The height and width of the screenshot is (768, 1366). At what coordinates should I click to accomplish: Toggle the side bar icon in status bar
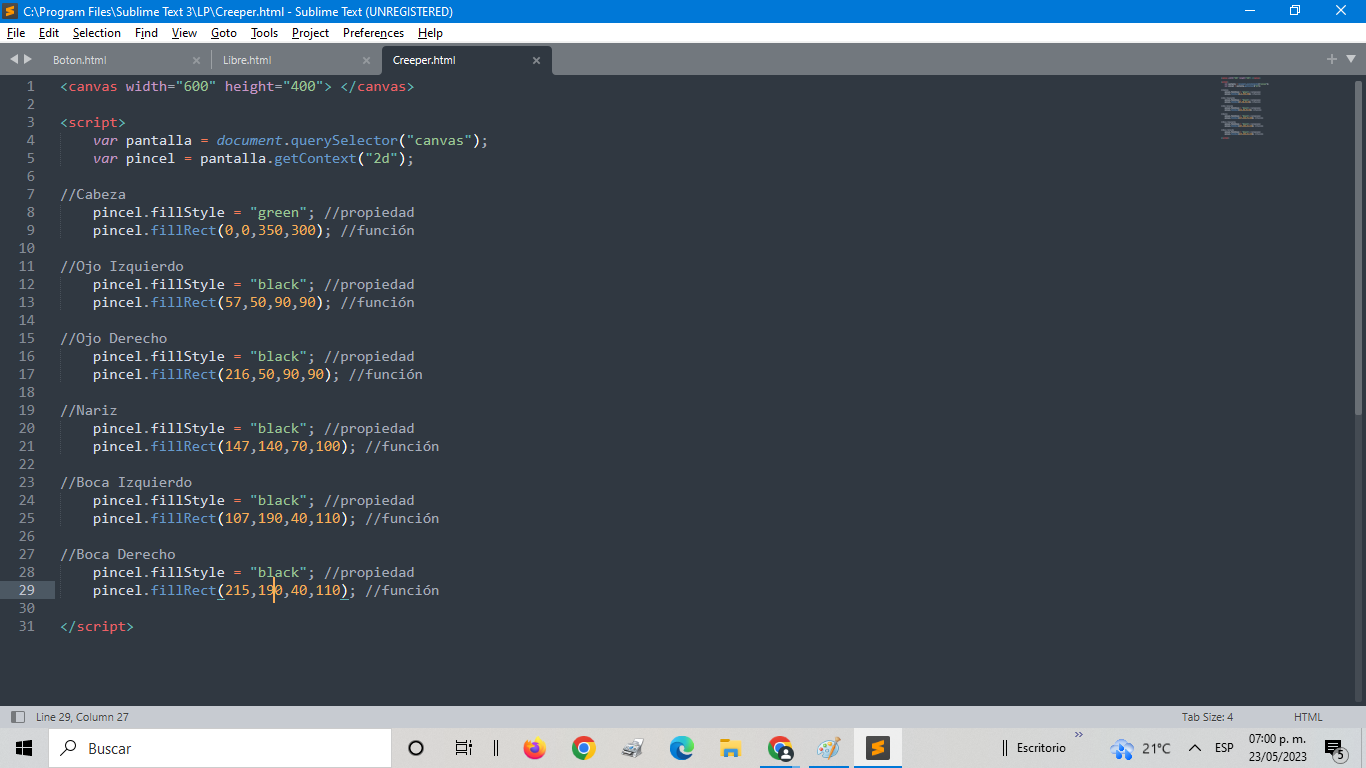click(17, 717)
